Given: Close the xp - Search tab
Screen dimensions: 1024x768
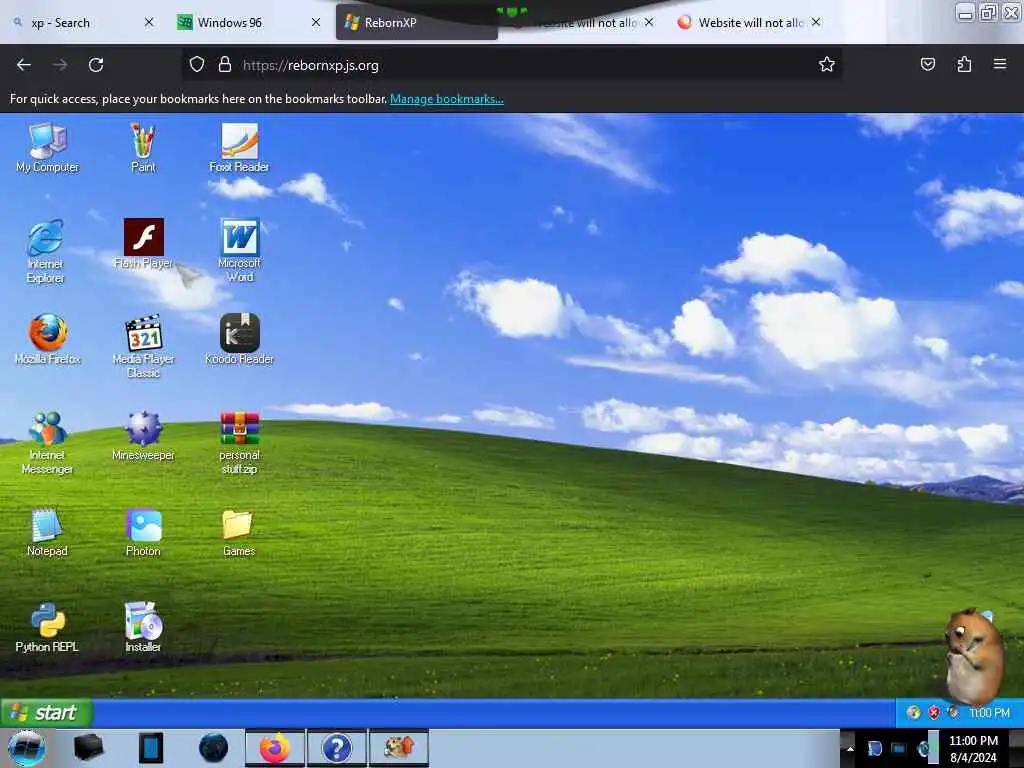Looking at the screenshot, I should pyautogui.click(x=149, y=22).
